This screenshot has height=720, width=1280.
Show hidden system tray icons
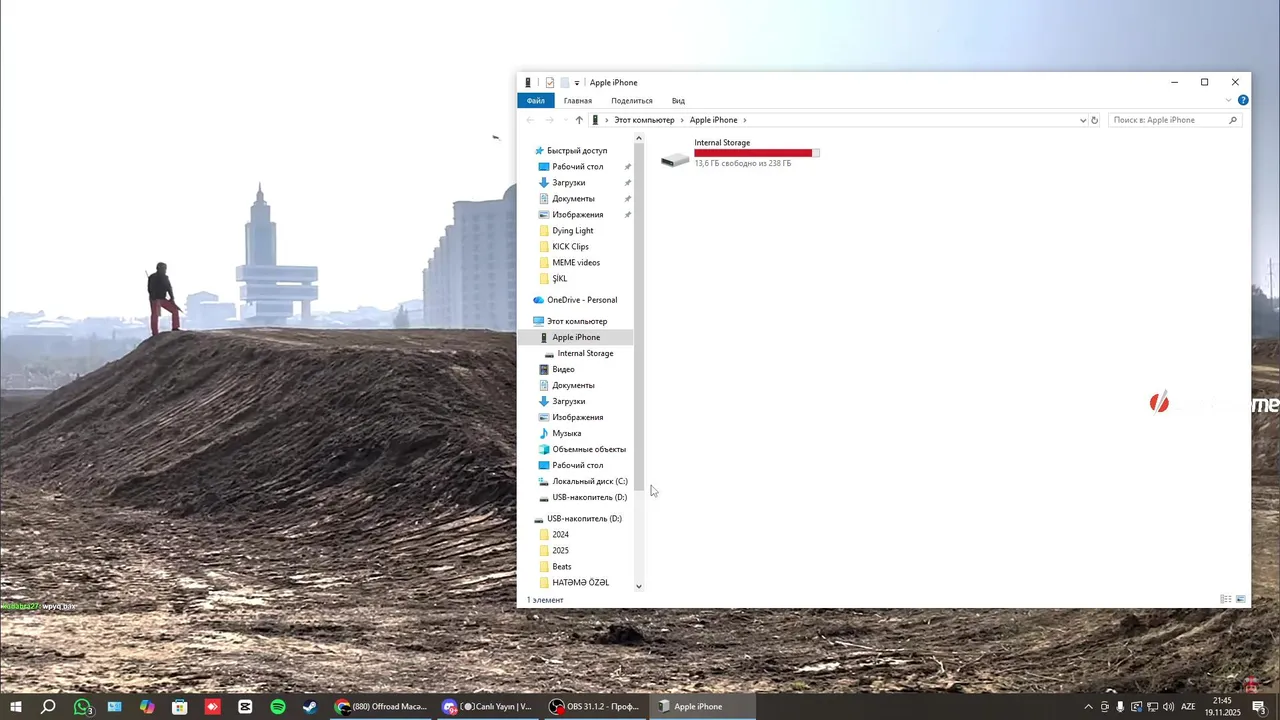(x=1088, y=707)
